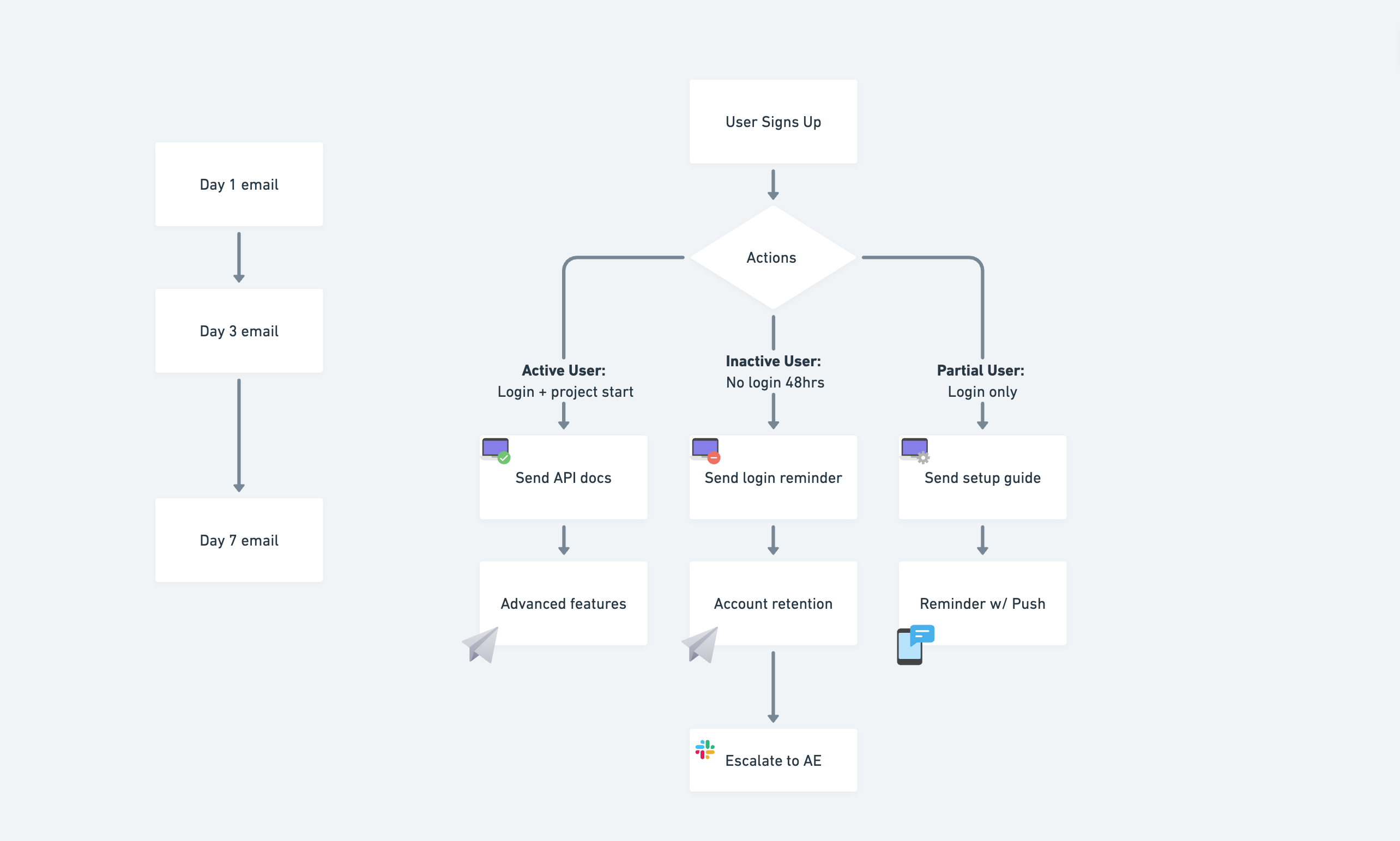Select the Day 3 email node
1400x841 pixels.
(239, 331)
